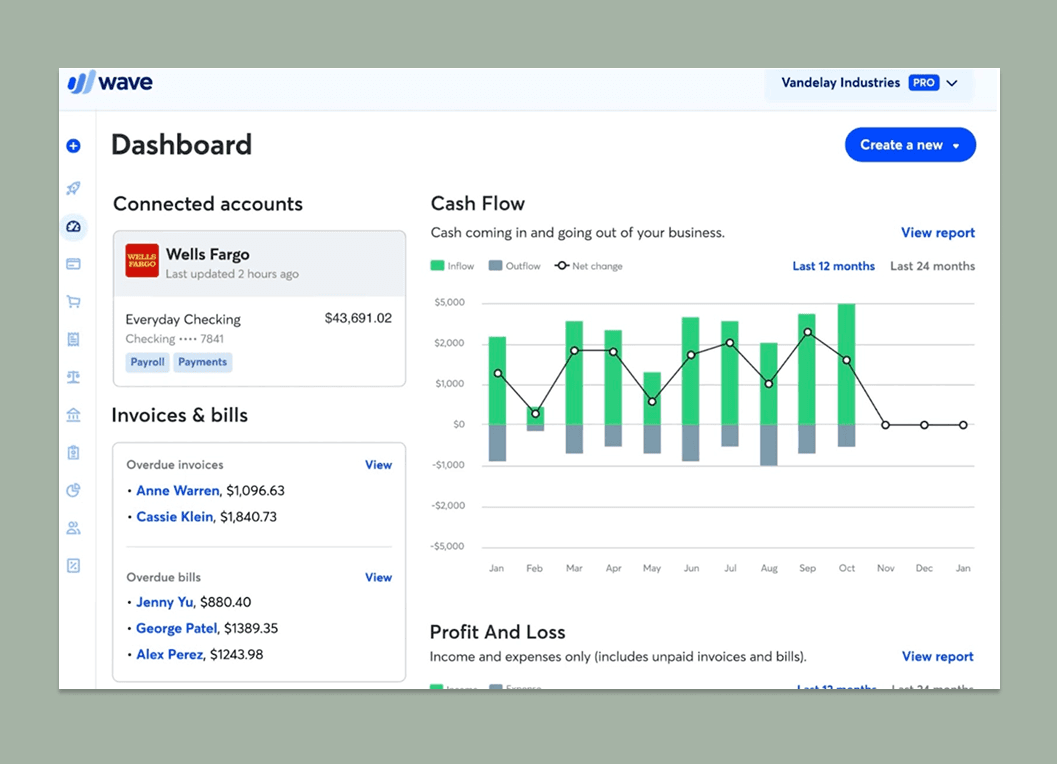Select the Dashboard gauge icon in sidebar

pos(73,227)
